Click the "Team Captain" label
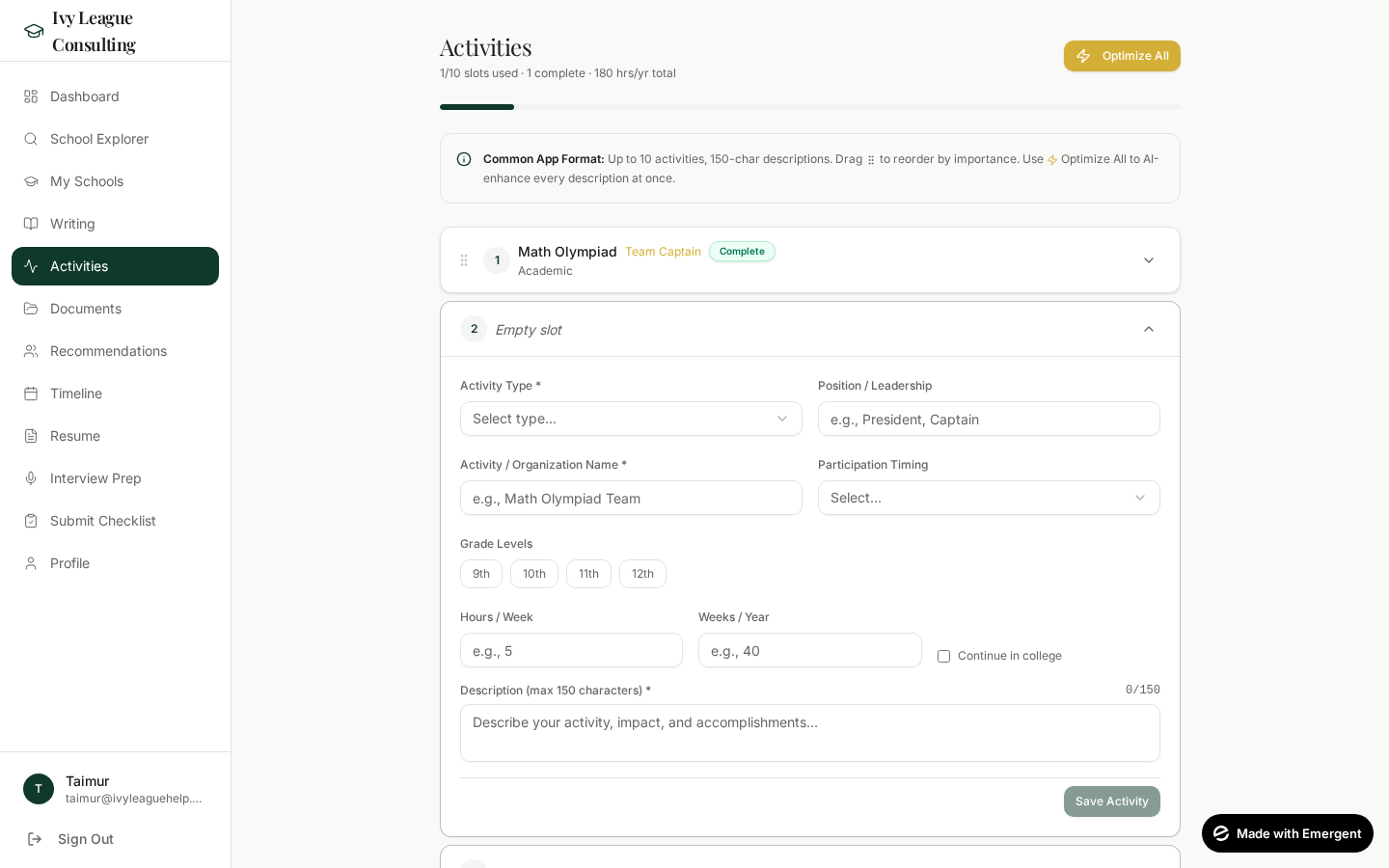 pos(663,252)
